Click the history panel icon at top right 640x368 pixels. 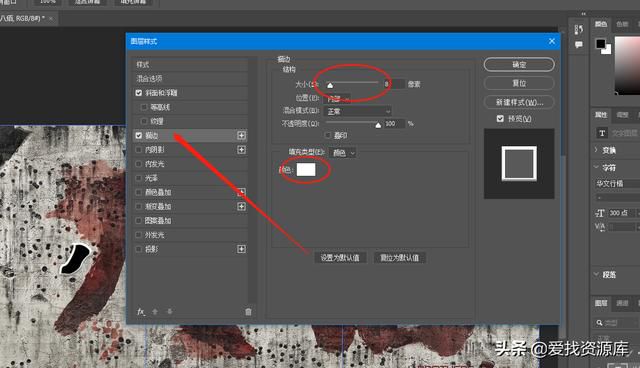point(578,30)
